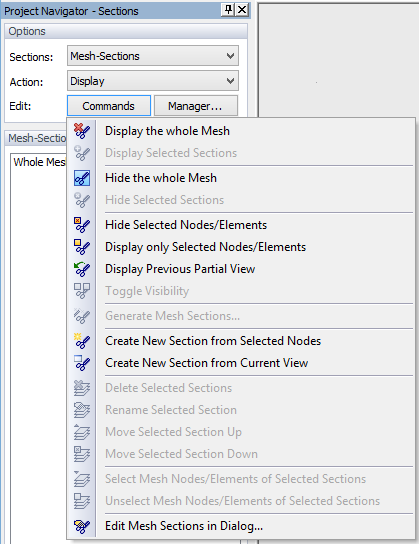Click the Hide the whole Mesh icon

(x=82, y=178)
